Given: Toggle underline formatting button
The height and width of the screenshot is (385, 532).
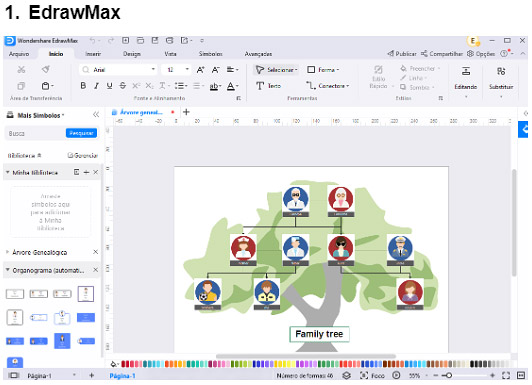Looking at the screenshot, I should click(109, 86).
